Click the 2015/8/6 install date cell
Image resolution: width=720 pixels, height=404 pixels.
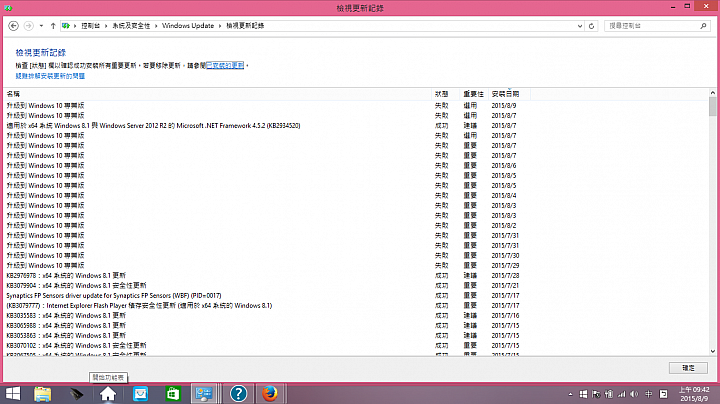[x=504, y=166]
